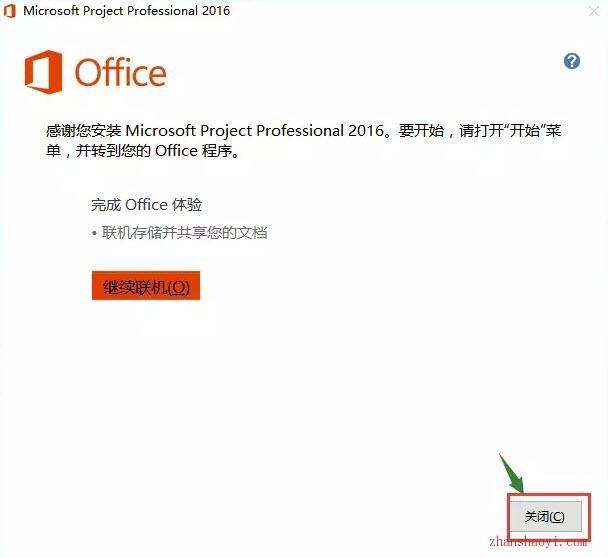Screen dimensions: 608x558
Task: Click the Office wordmark text beside the logo
Action: 120,73
